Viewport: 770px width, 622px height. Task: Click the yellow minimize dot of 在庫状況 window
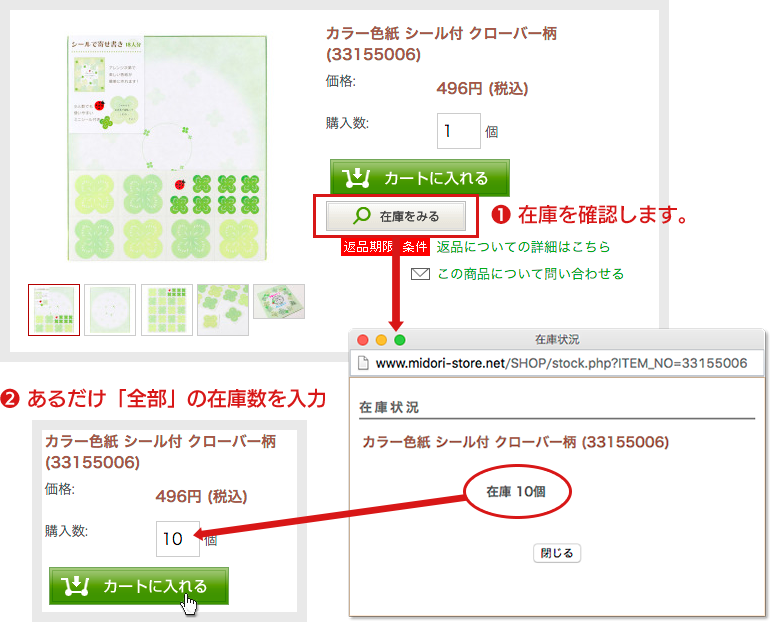coord(381,340)
